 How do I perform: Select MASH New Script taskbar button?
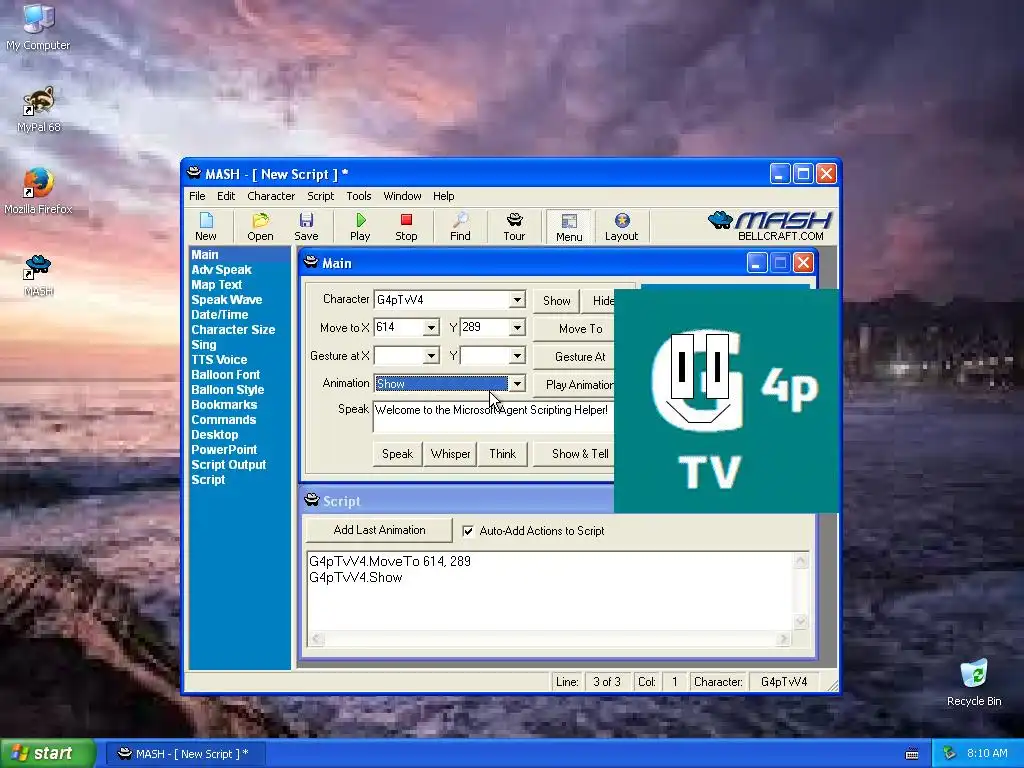tap(184, 754)
